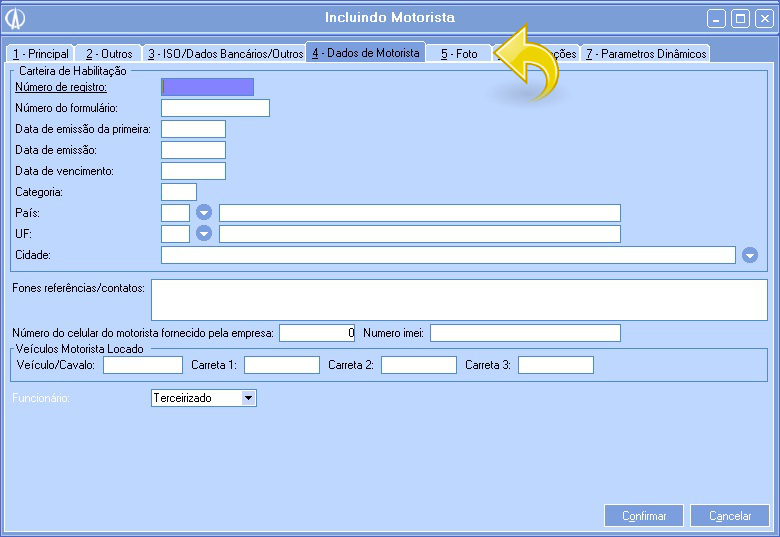Click the Data de vencimento field
This screenshot has height=537, width=780.
click(x=193, y=171)
